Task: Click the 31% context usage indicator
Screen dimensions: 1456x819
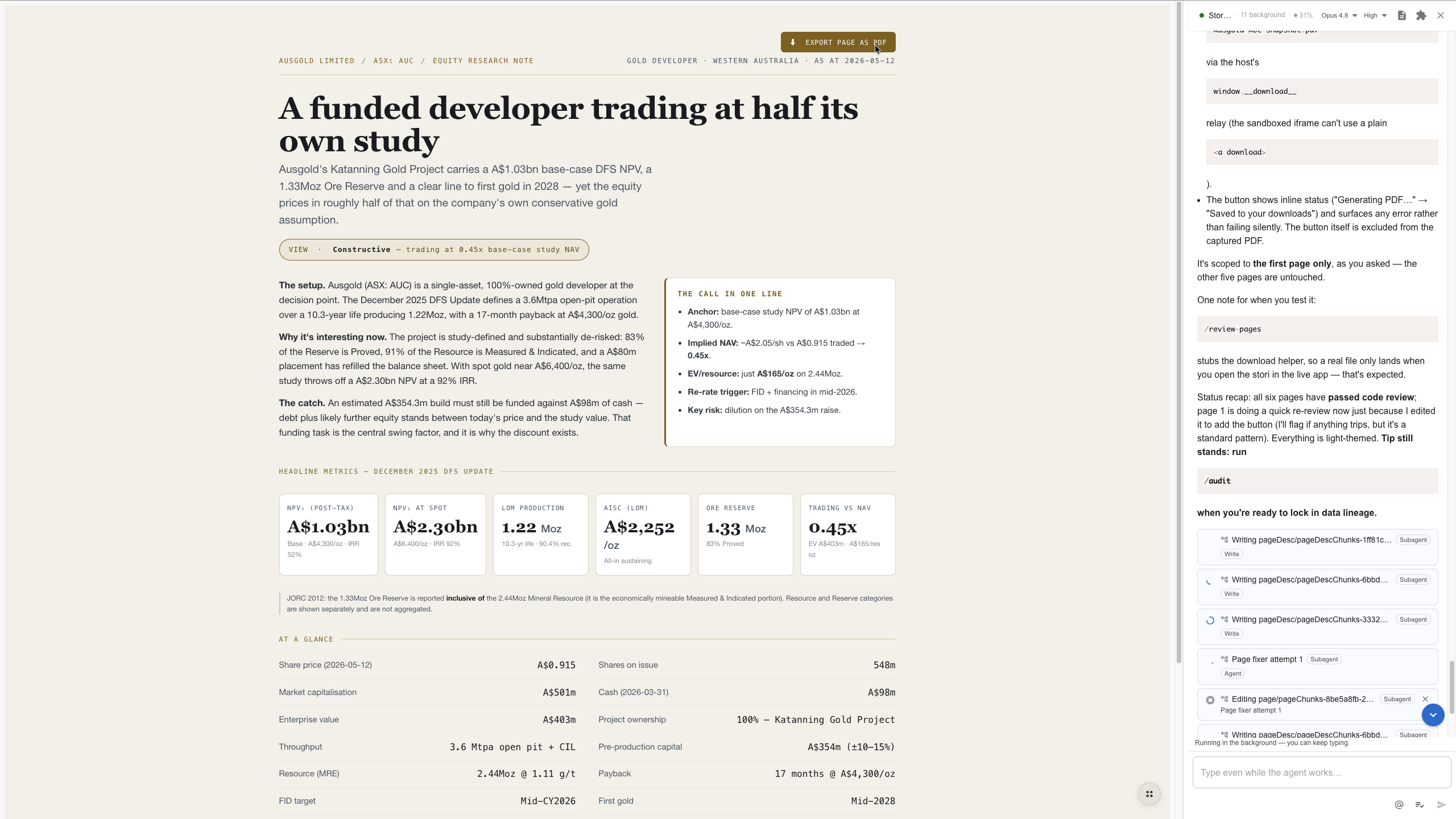Action: [1304, 15]
